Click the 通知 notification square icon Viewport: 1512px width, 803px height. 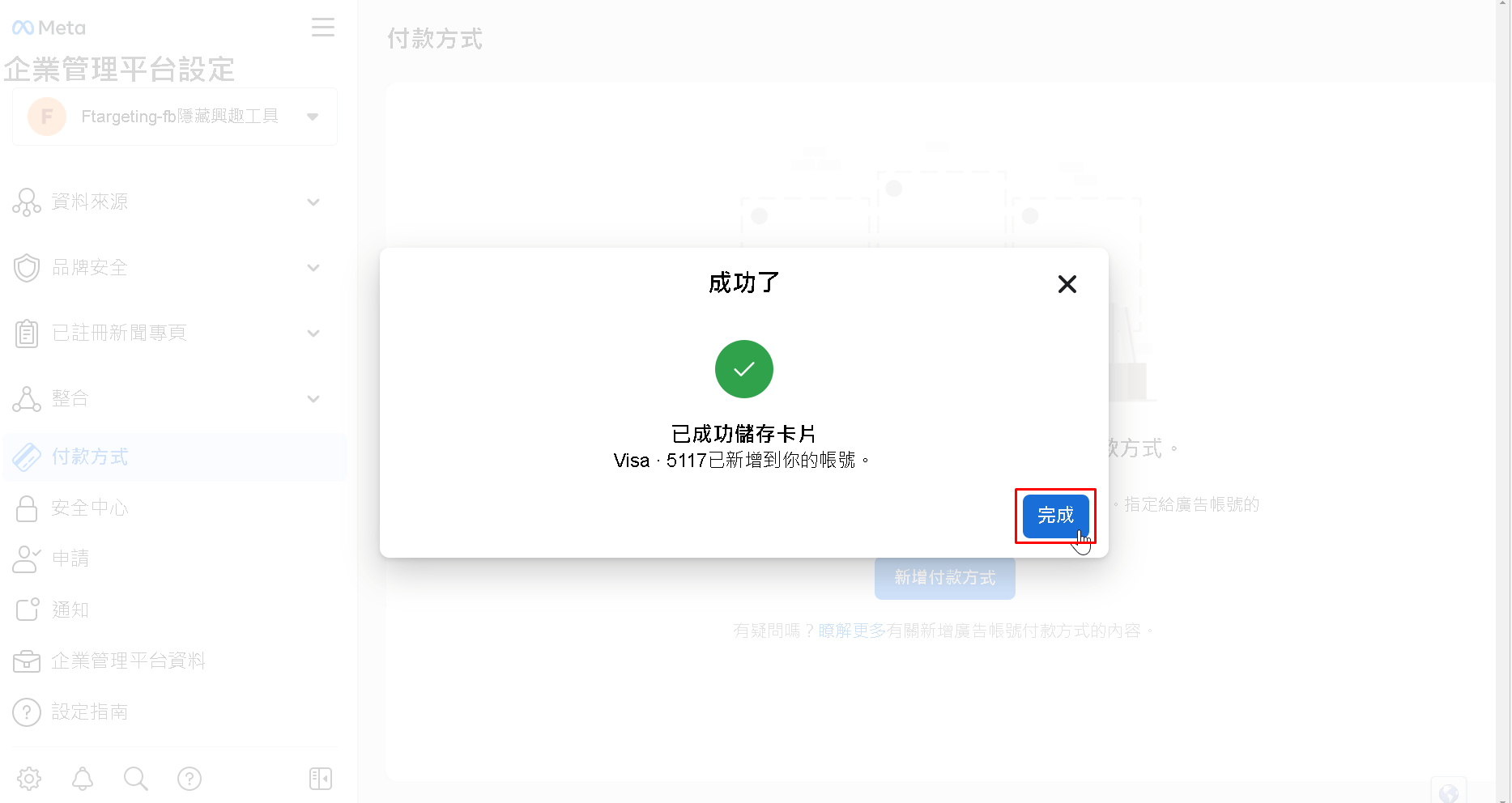[28, 609]
